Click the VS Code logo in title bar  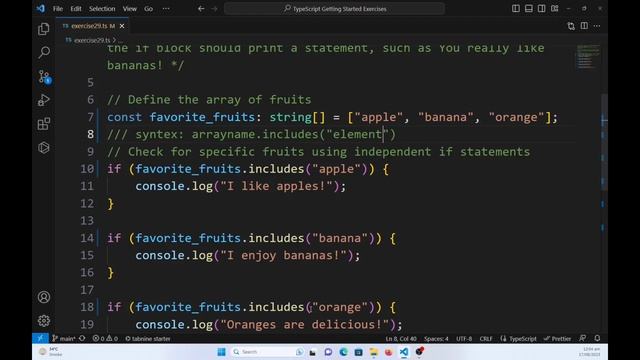pos(40,8)
